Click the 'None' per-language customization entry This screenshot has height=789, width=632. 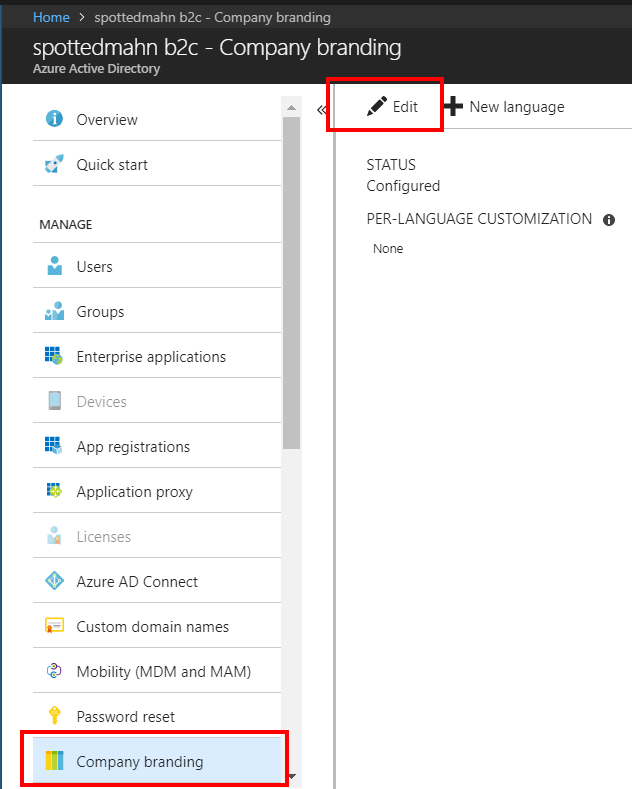point(388,249)
